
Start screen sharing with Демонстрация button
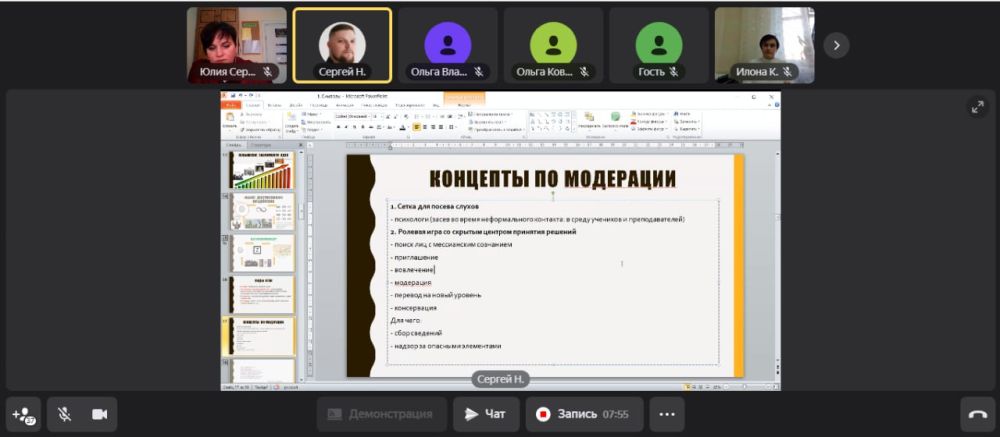[381, 414]
